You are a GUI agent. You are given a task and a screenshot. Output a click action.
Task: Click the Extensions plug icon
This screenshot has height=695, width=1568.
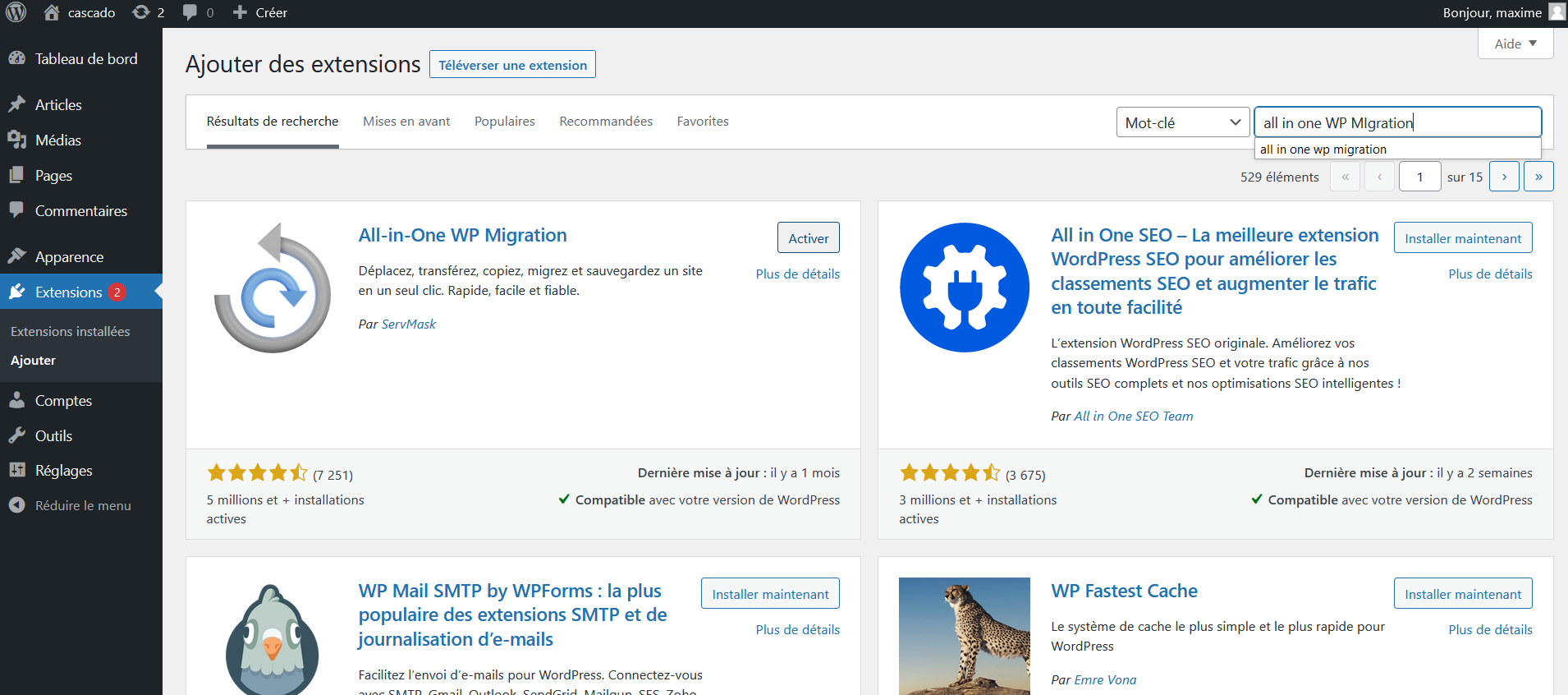click(17, 292)
